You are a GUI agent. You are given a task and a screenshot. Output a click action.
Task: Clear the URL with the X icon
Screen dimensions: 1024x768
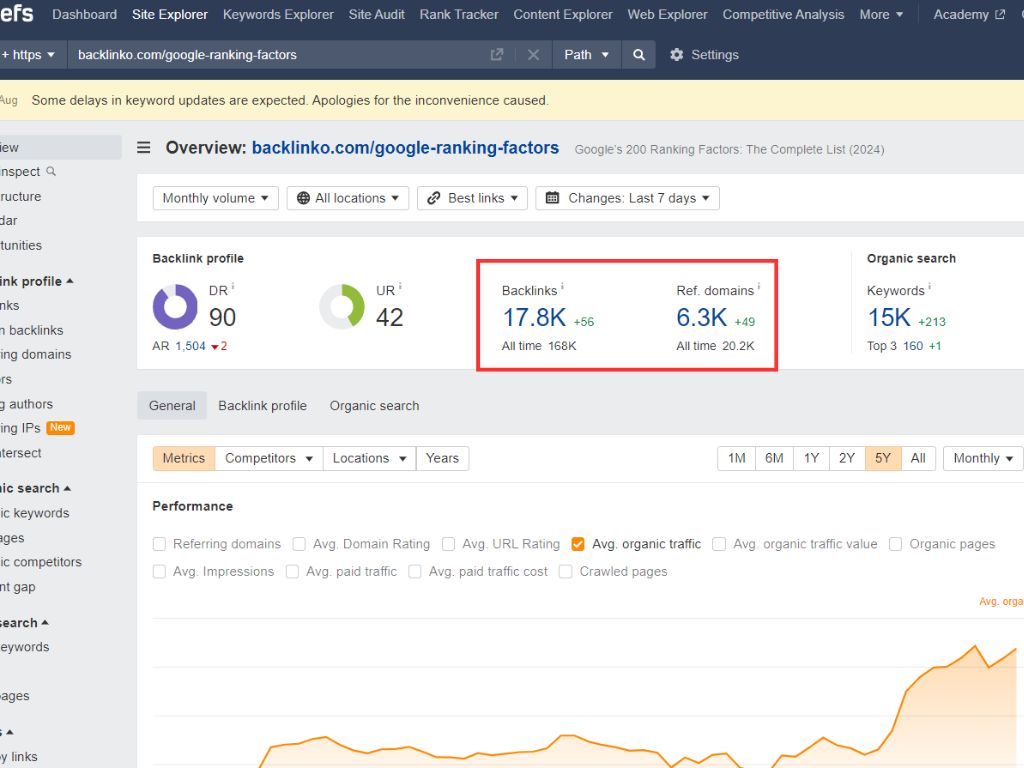pyautogui.click(x=533, y=55)
